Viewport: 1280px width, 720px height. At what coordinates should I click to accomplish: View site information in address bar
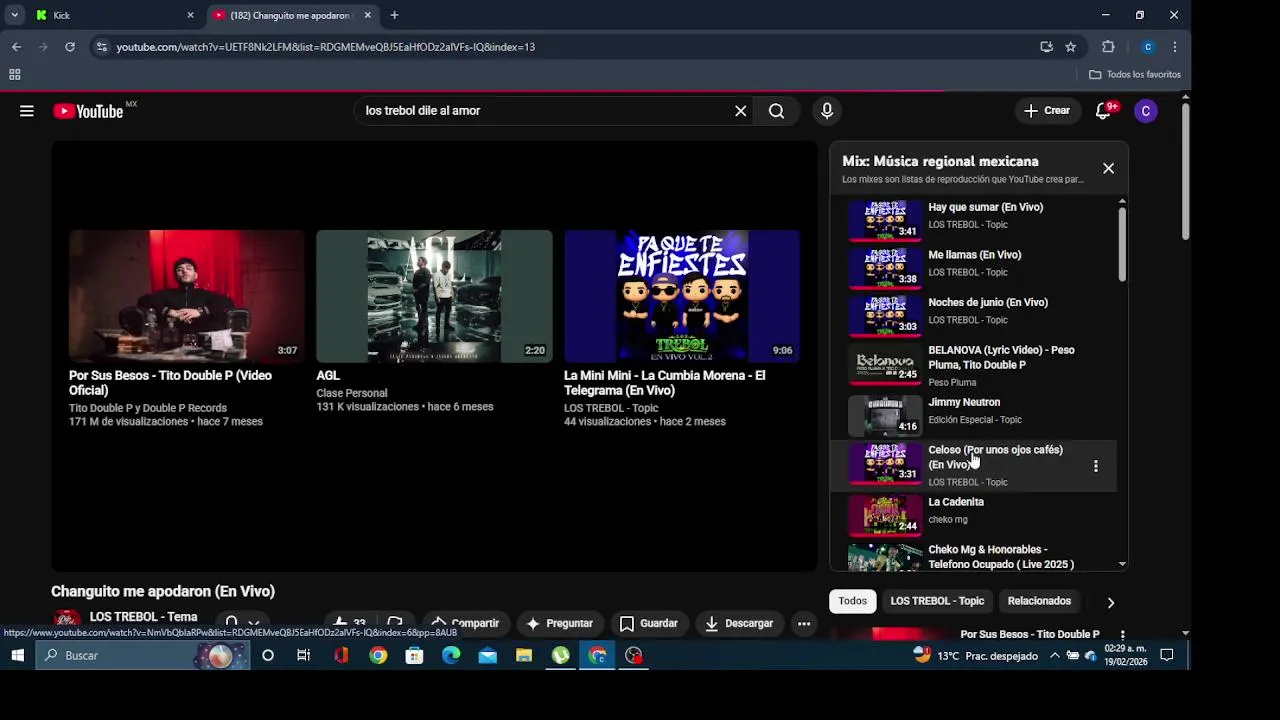(x=101, y=47)
